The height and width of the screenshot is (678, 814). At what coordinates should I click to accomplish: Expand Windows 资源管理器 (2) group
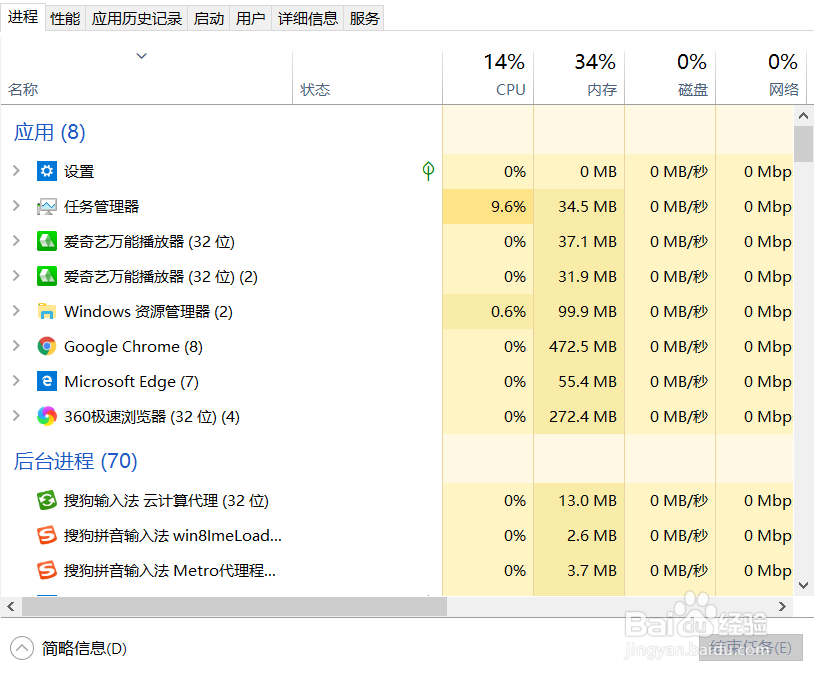pos(16,310)
